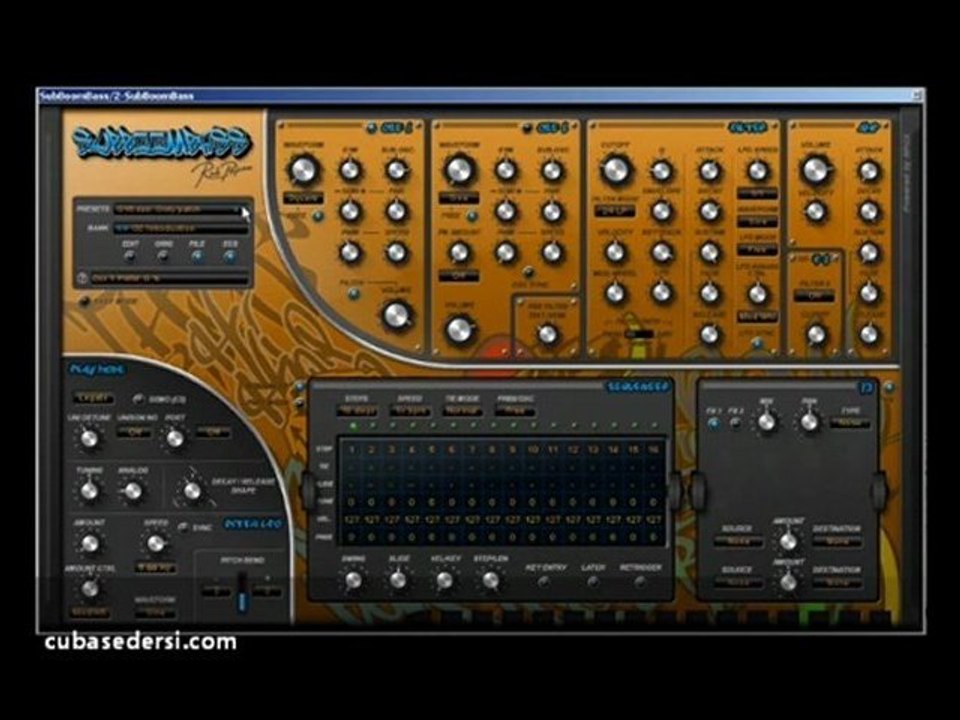Click the FX Pan knob
960x720 pixels.
pyautogui.click(x=809, y=422)
